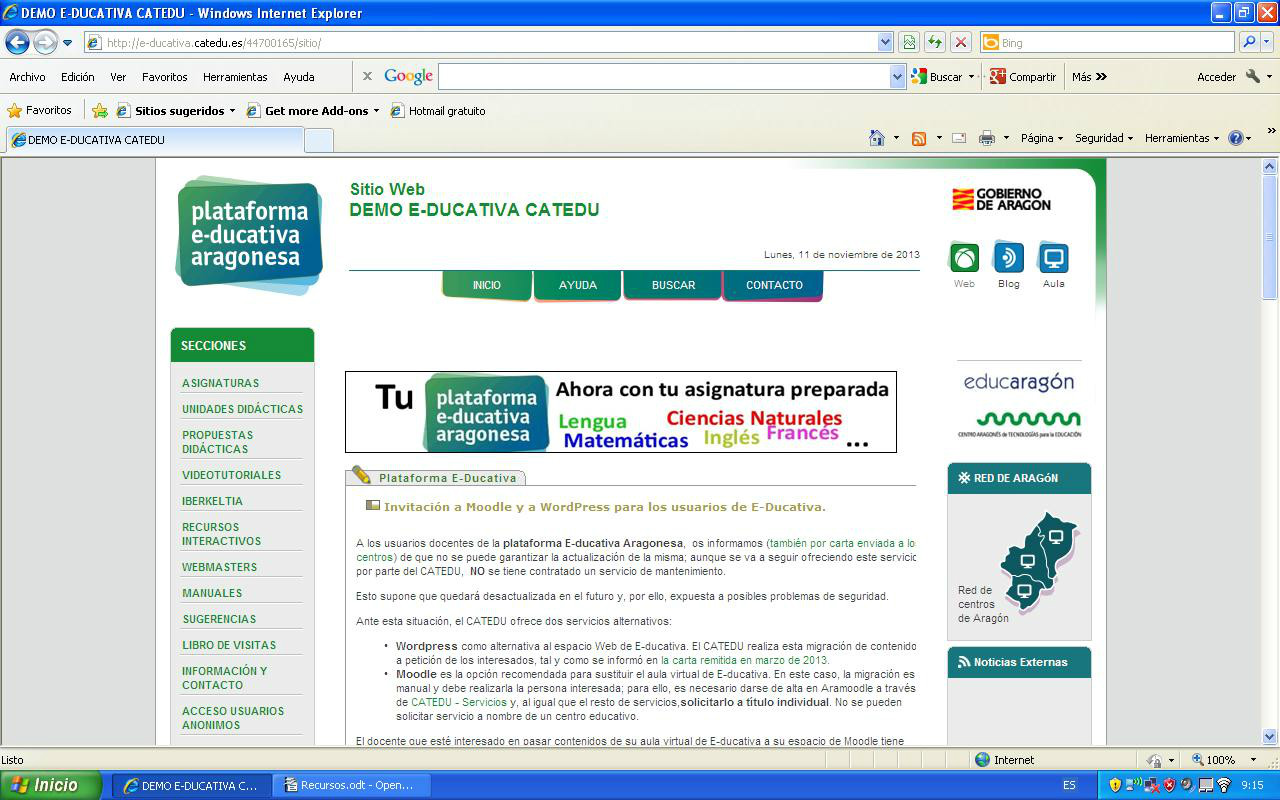
Task: Open the Herramientas menu in menu bar
Action: (235, 77)
